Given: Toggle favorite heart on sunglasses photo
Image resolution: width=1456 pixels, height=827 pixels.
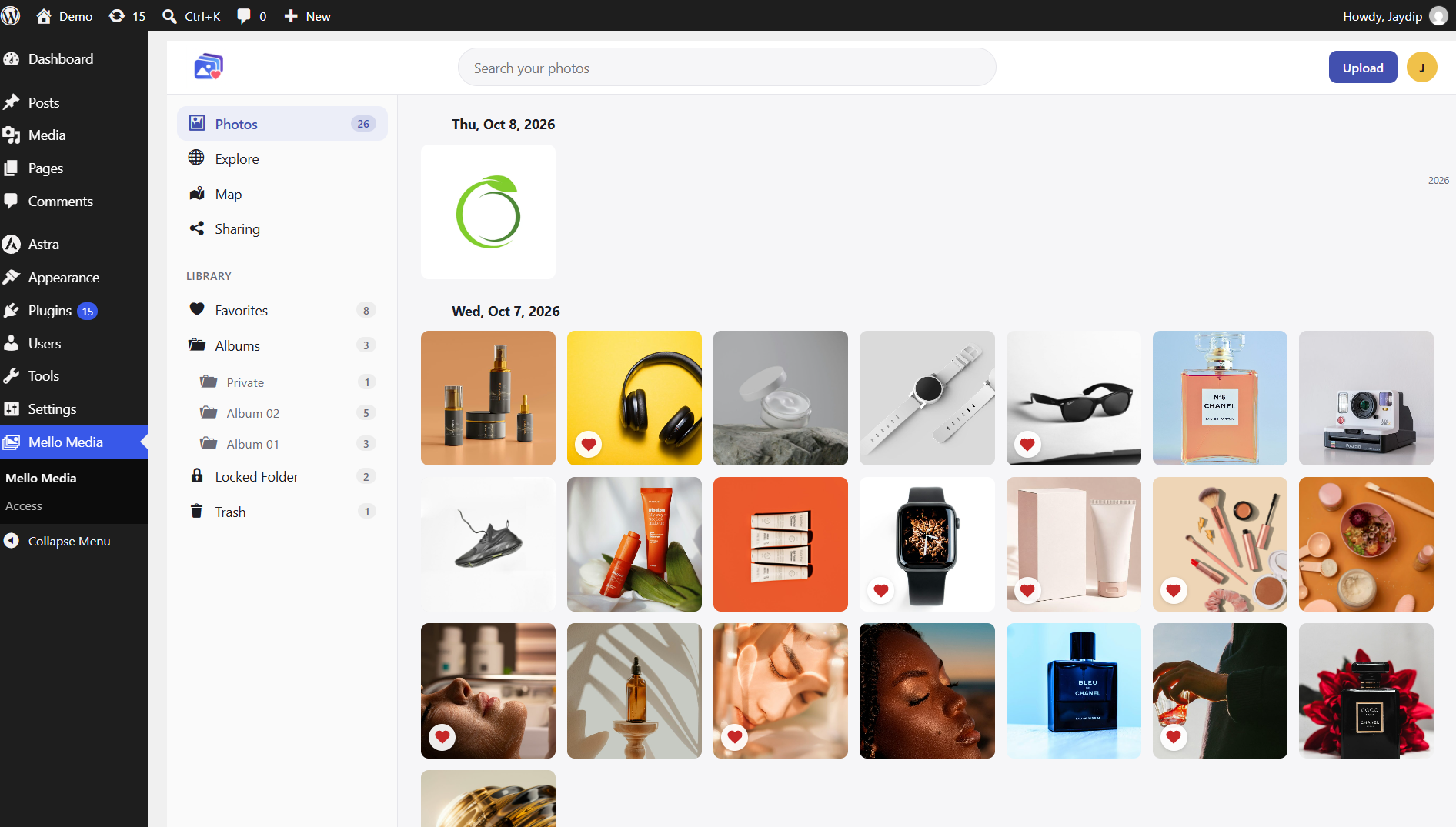Looking at the screenshot, I should pyautogui.click(x=1027, y=444).
